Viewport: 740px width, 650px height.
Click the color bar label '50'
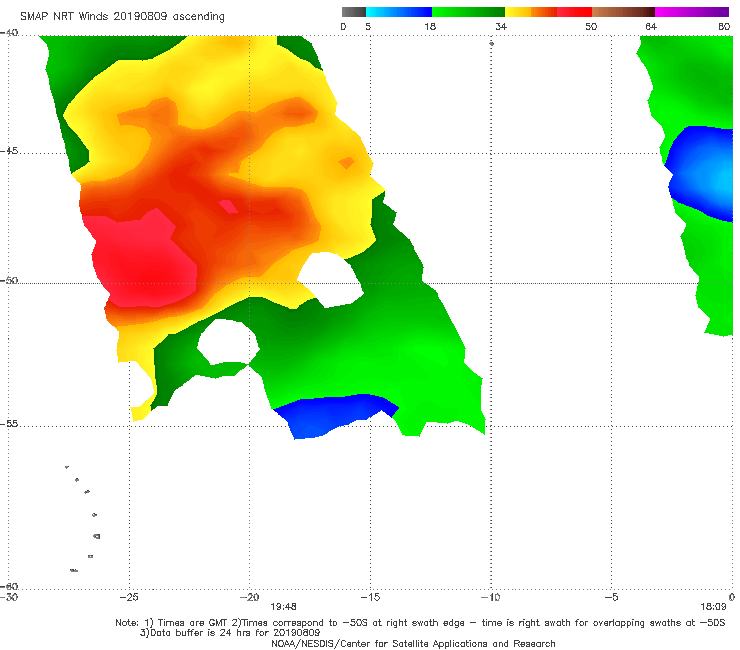pyautogui.click(x=591, y=26)
